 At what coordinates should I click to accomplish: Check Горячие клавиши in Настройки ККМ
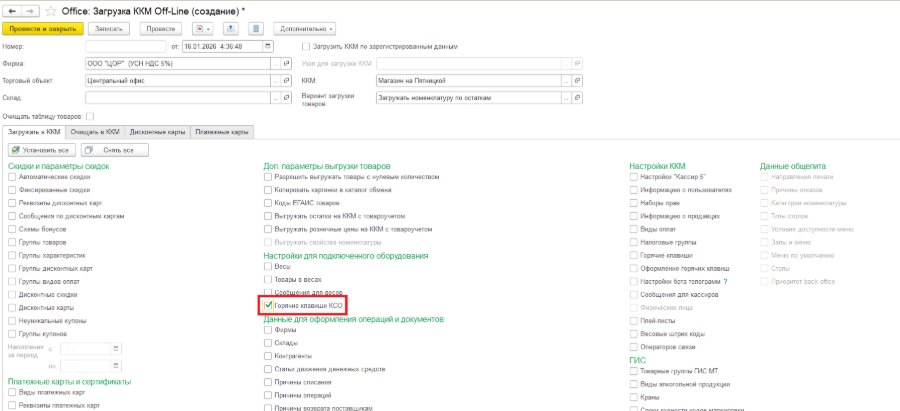coord(634,255)
